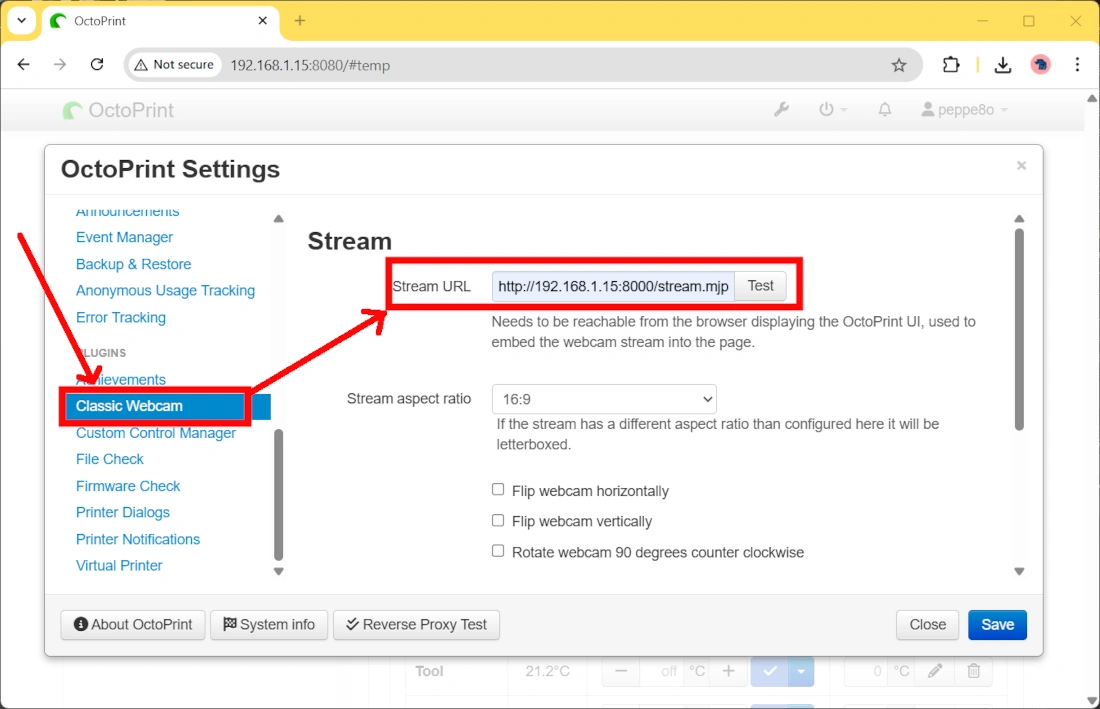Screen dimensions: 1100x709
Task: Open notifications bell icon
Action: click(x=885, y=109)
